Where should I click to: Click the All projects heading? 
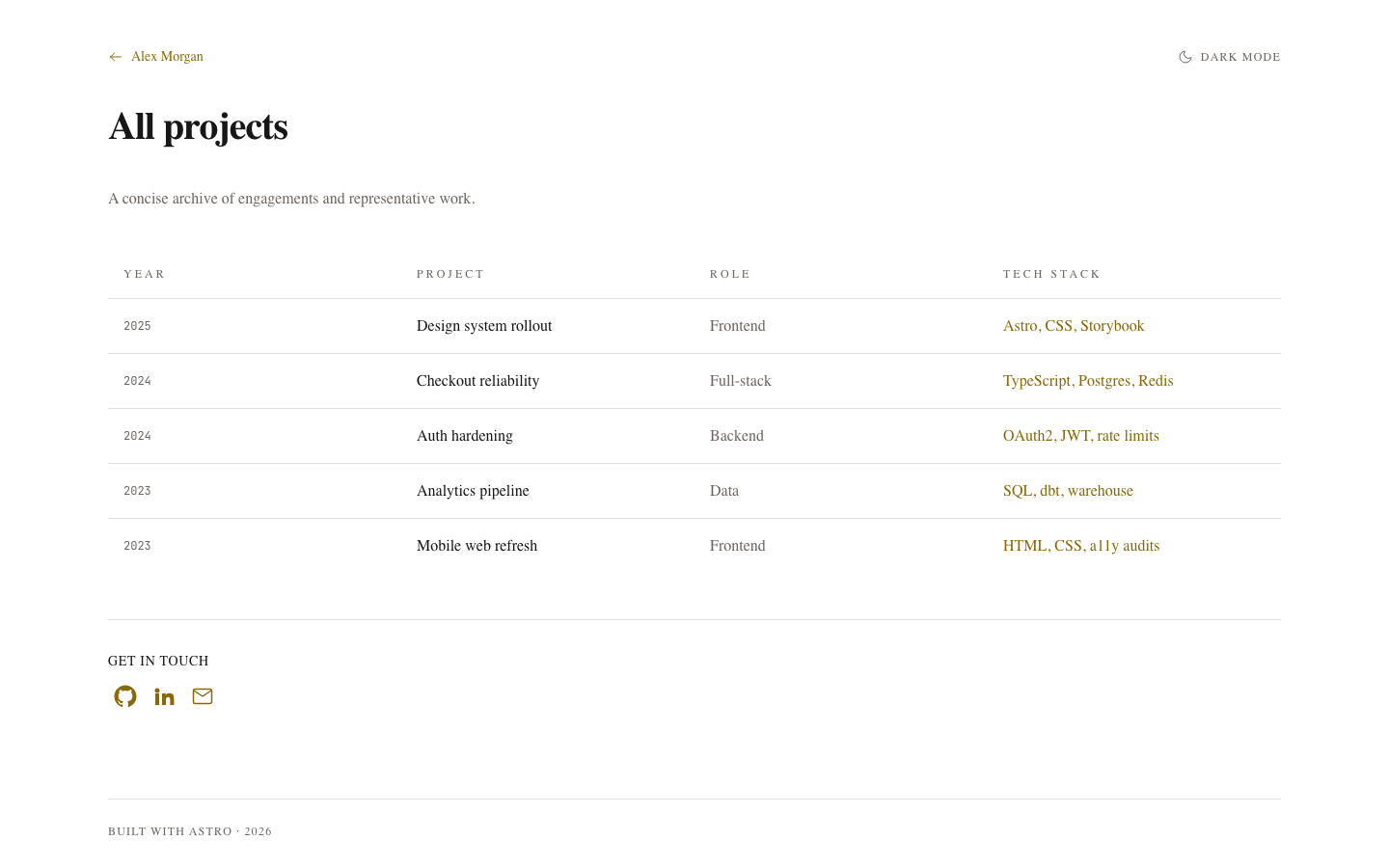point(198,127)
